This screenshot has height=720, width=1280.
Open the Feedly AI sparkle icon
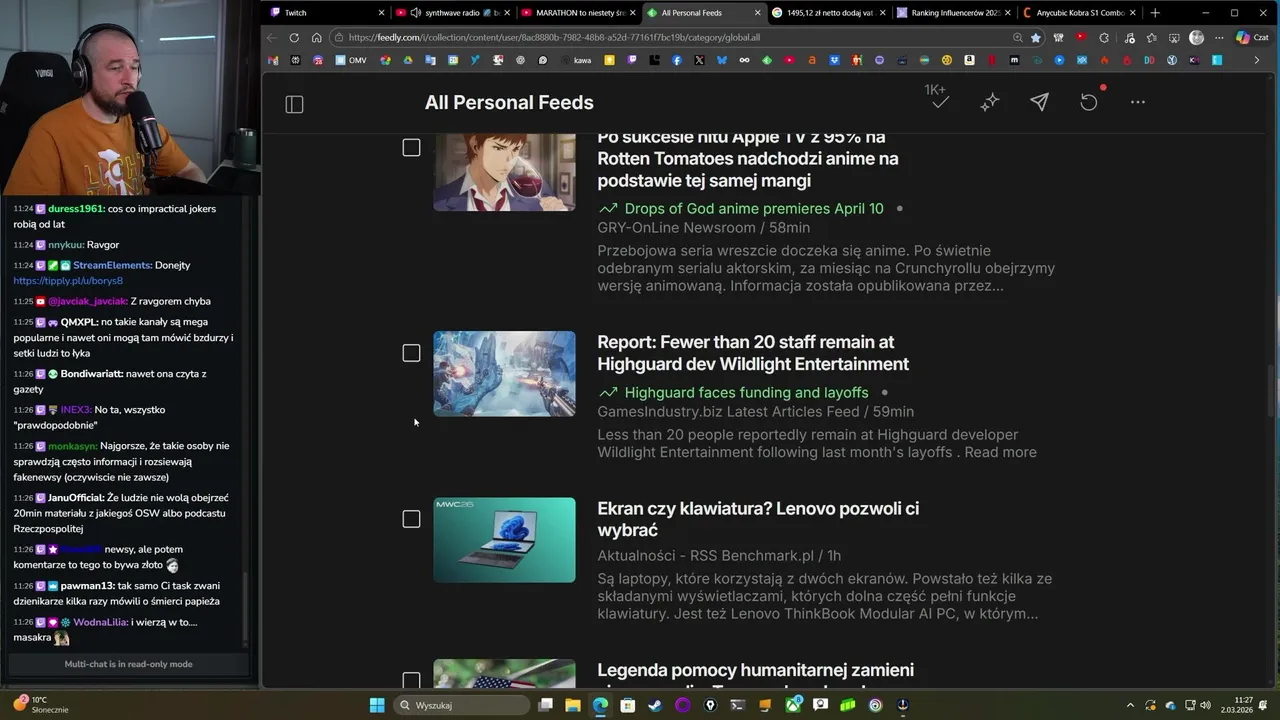pos(990,102)
